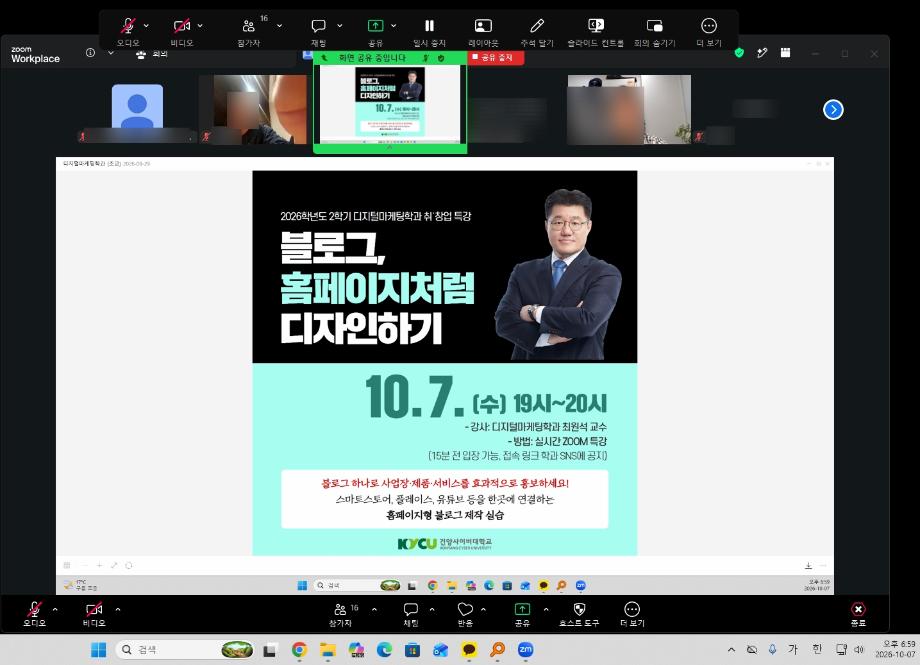Click microphone in-use tray icon

[772, 649]
